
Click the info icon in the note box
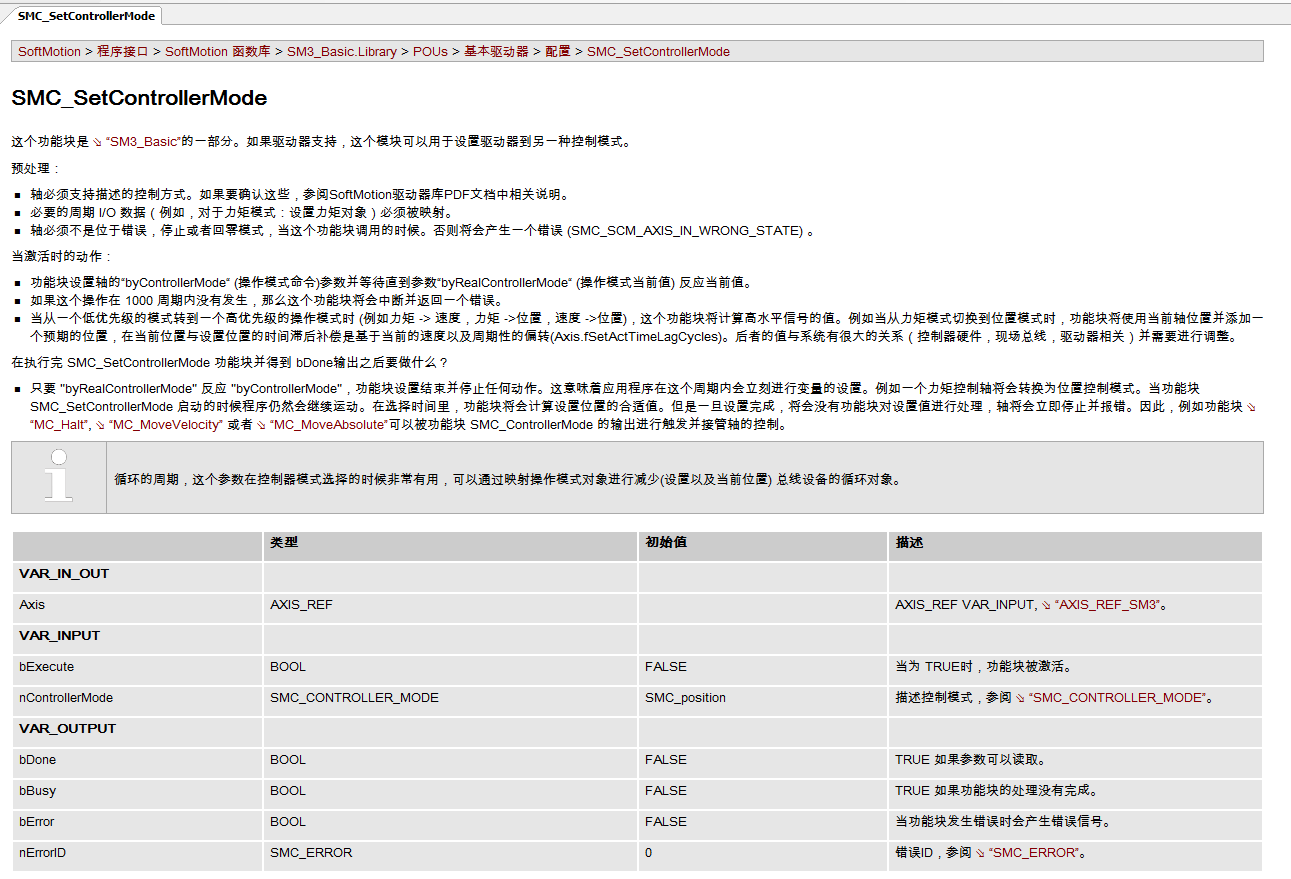pos(59,478)
